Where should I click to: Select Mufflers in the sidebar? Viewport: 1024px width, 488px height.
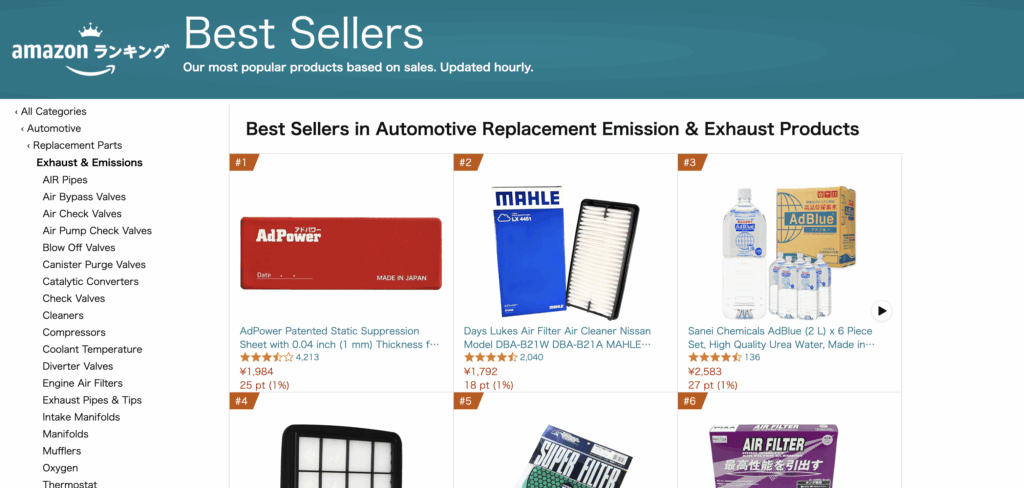coord(62,451)
